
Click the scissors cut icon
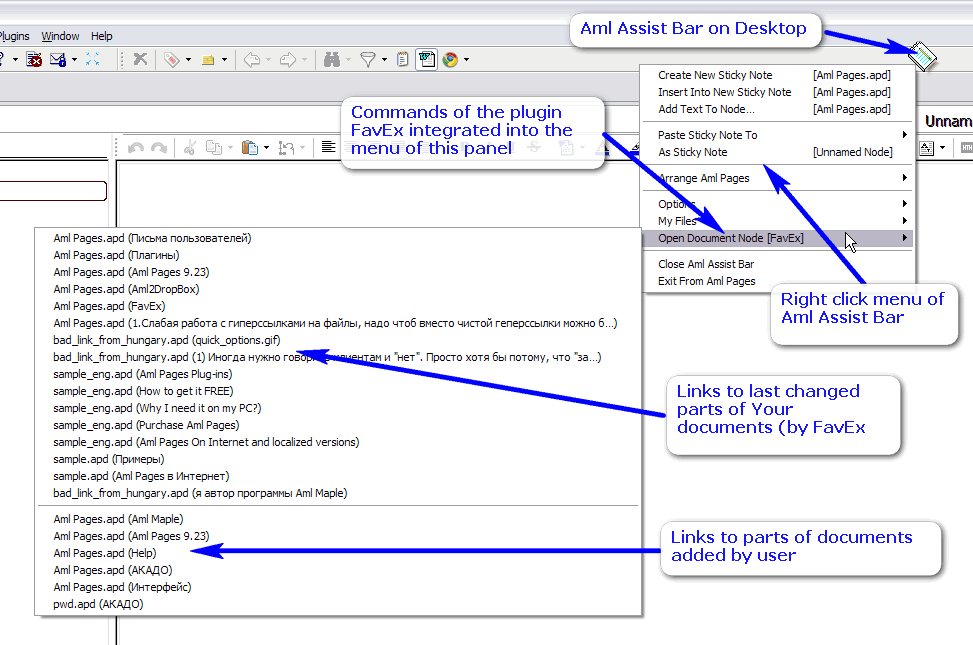[190, 148]
